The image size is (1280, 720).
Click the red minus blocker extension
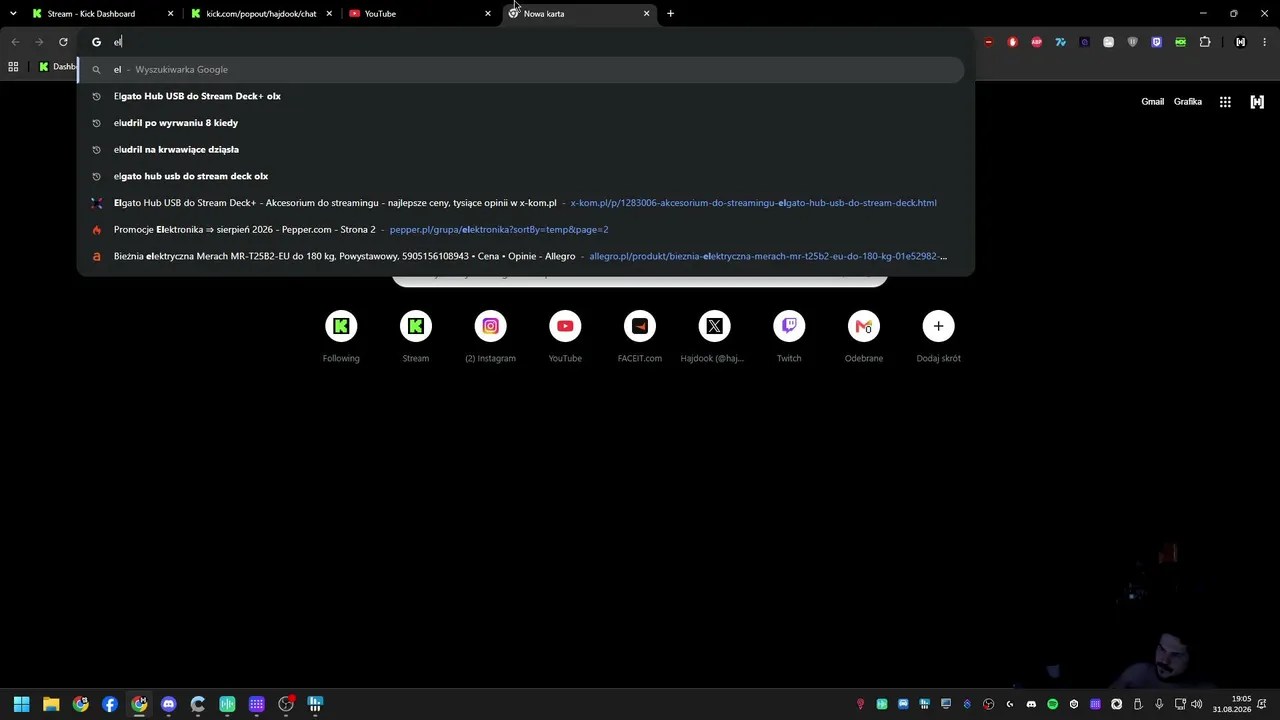[988, 42]
